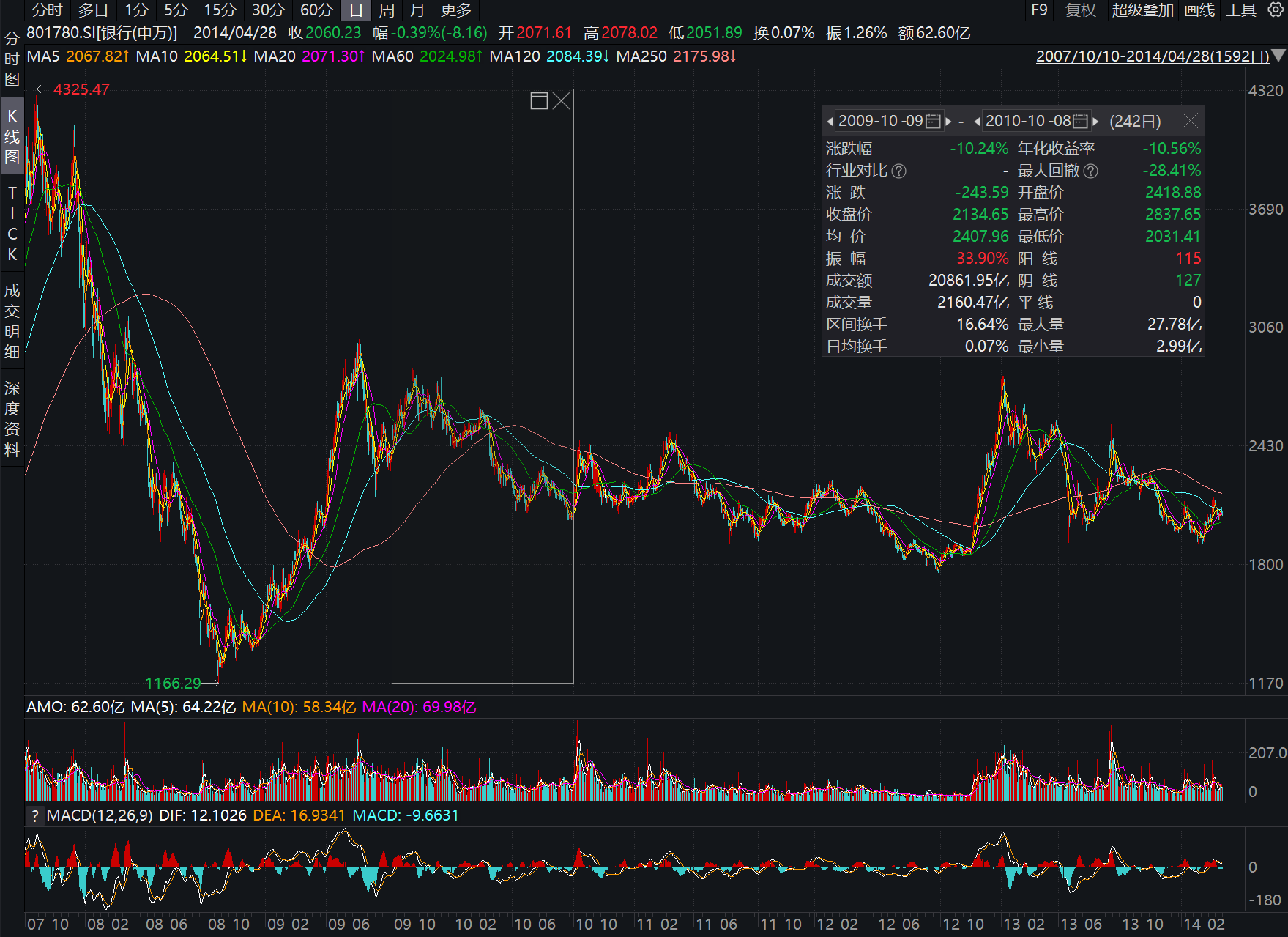Open F9 deep info
Screen dimensions: 1288x937
[1039, 10]
